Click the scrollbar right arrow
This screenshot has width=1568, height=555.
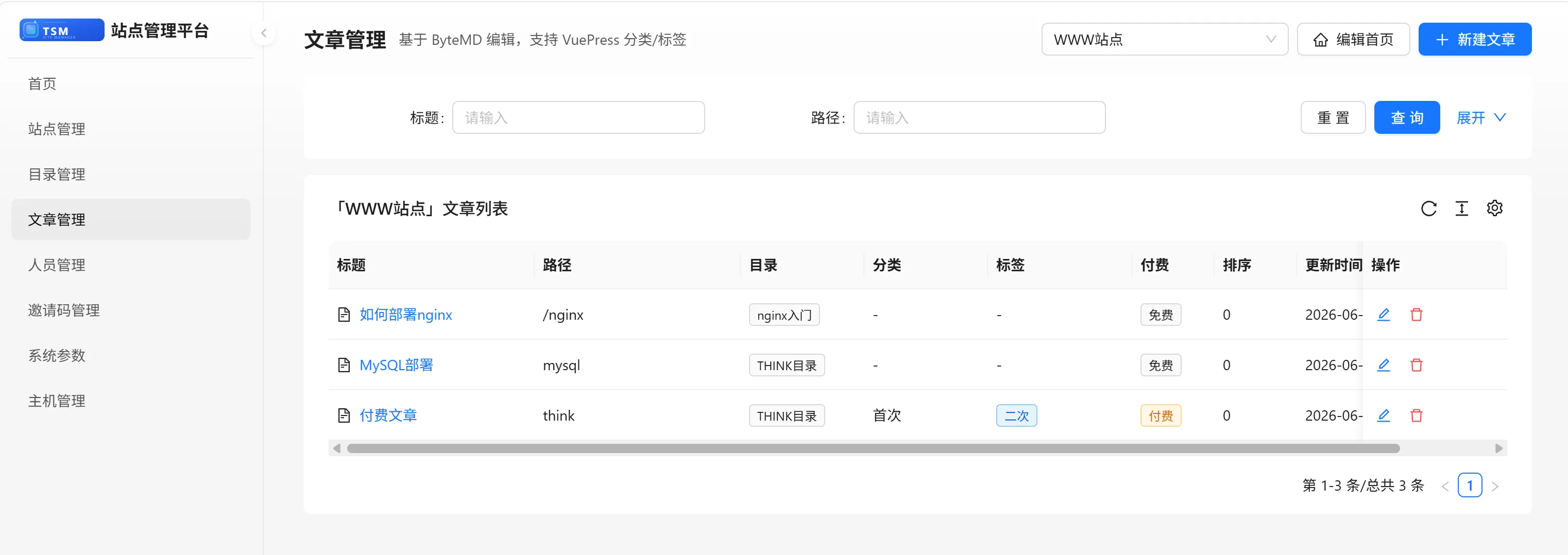point(1498,448)
